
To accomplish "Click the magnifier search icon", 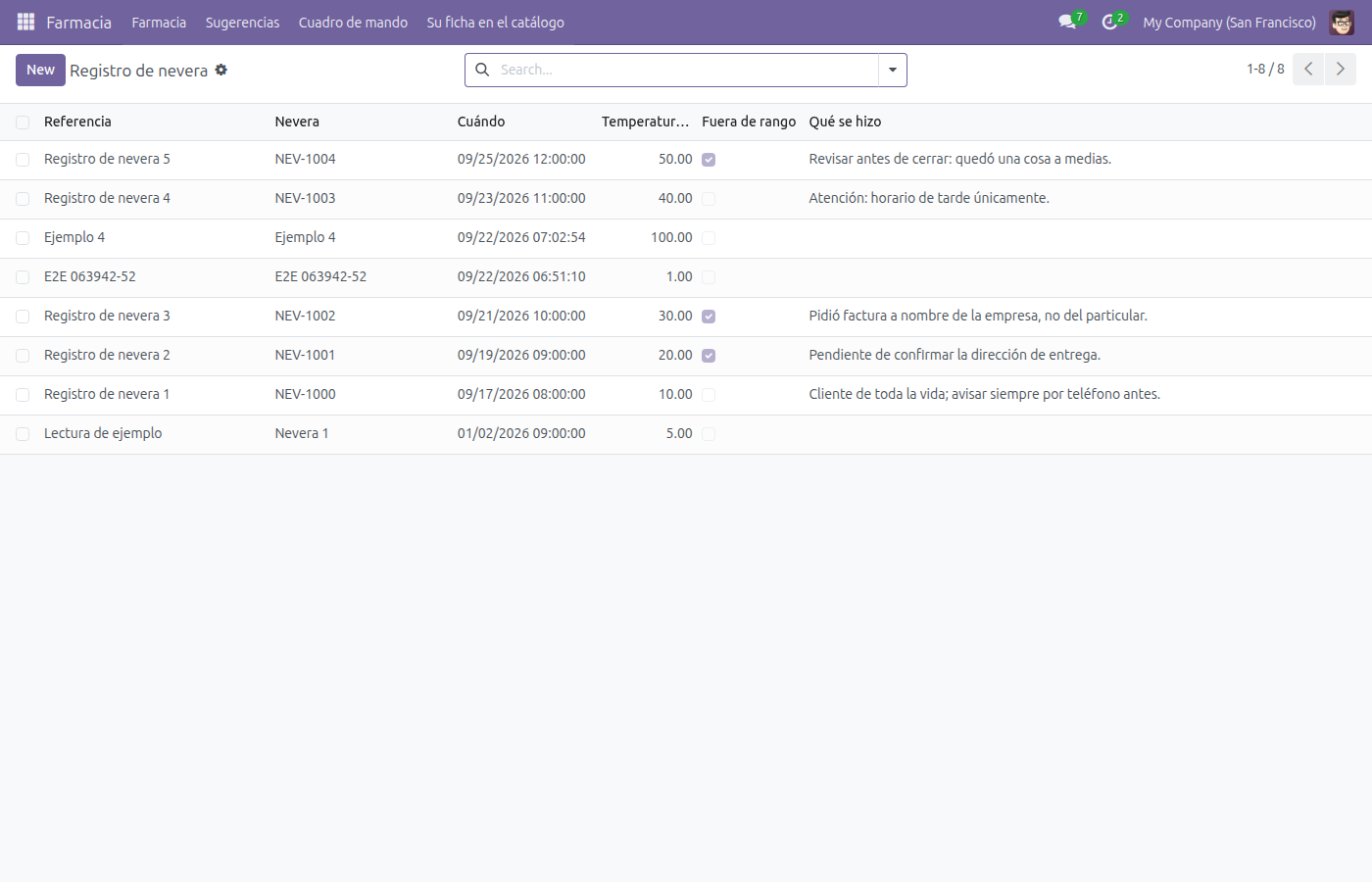I will (x=482, y=70).
